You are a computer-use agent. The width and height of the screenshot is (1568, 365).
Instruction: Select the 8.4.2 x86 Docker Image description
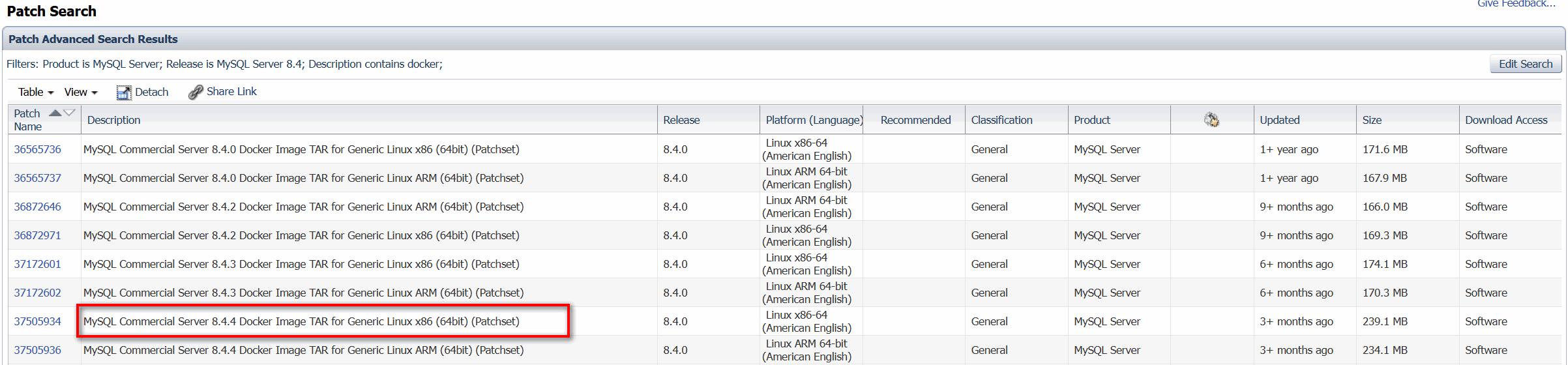[301, 235]
